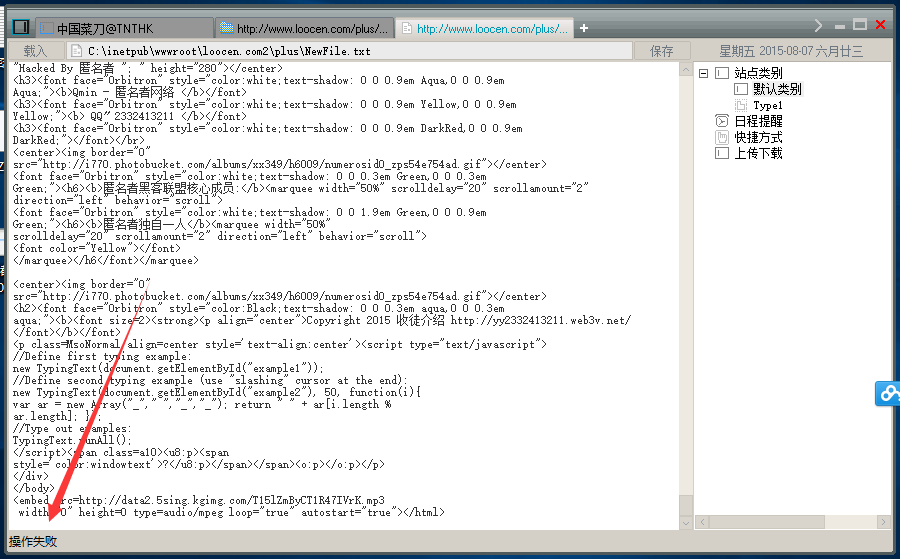Maximize the 中国菜刀 window
Image resolution: width=900 pixels, height=559 pixels.
[x=860, y=25]
